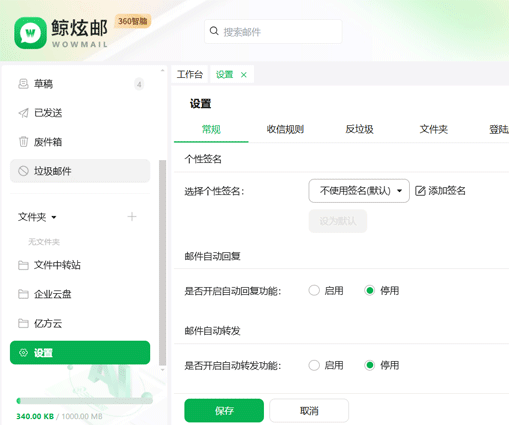This screenshot has width=509, height=425.
Task: Click the magnifier search icon
Action: pos(214,31)
